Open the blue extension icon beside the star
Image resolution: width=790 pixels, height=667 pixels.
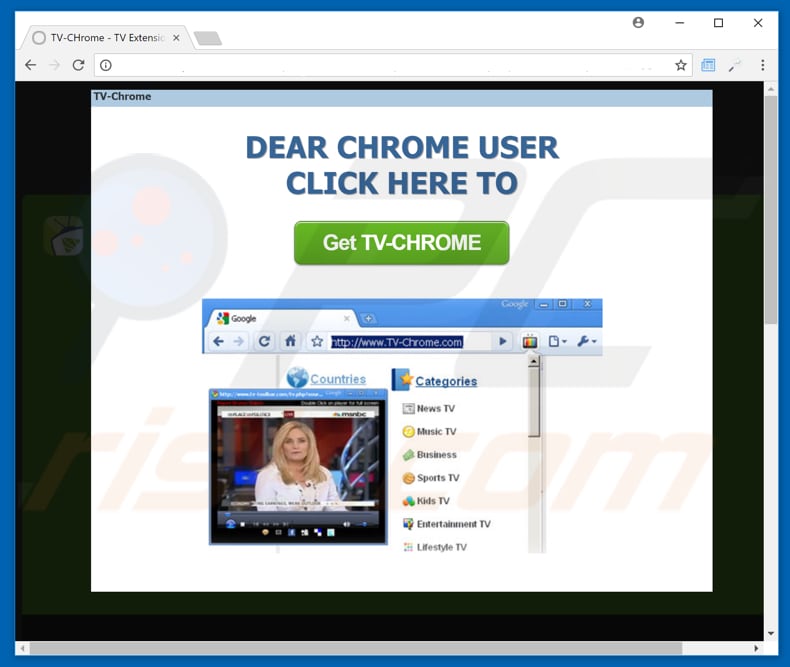pos(708,65)
